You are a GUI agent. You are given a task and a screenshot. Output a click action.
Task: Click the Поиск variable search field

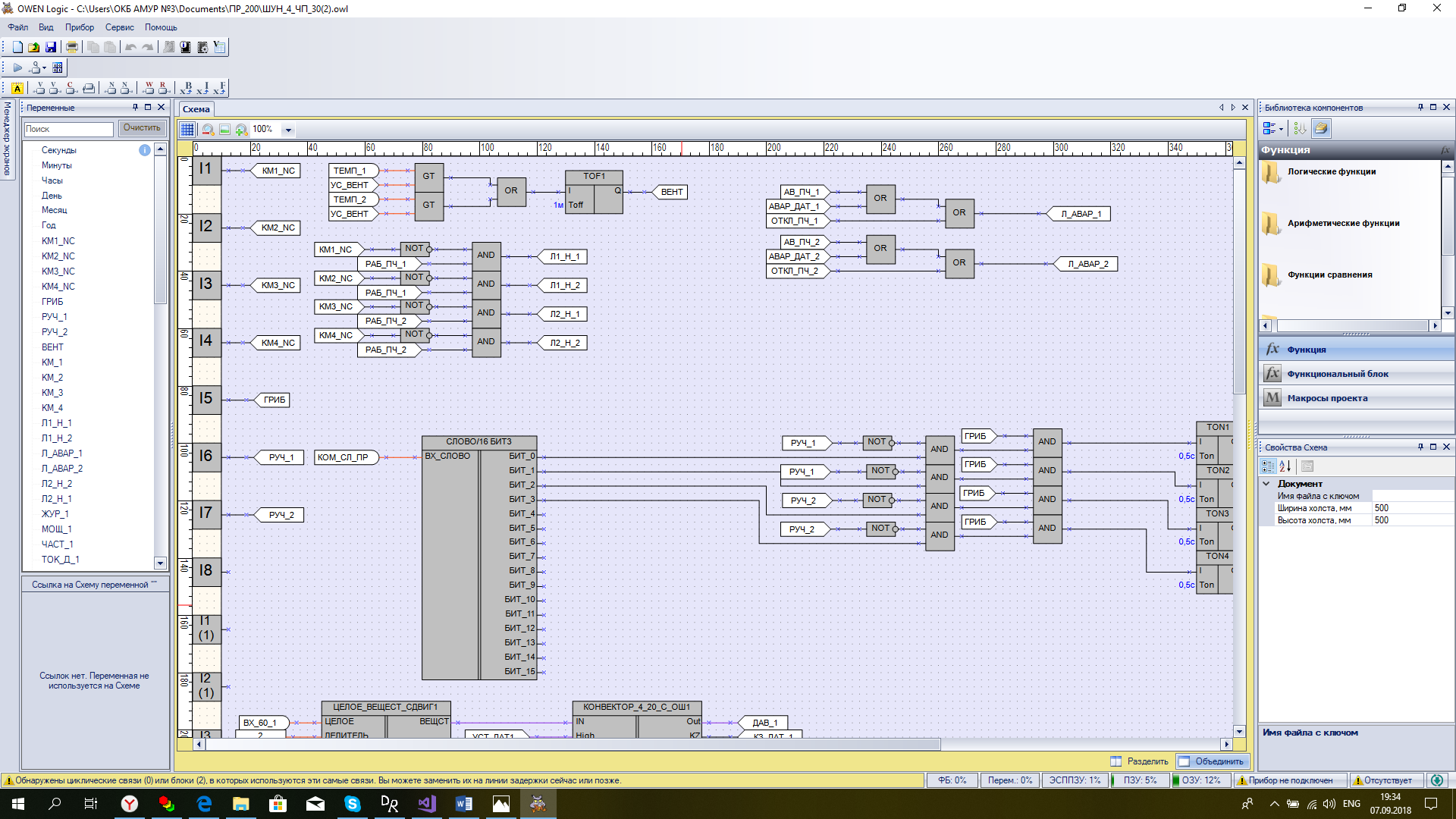click(x=68, y=129)
